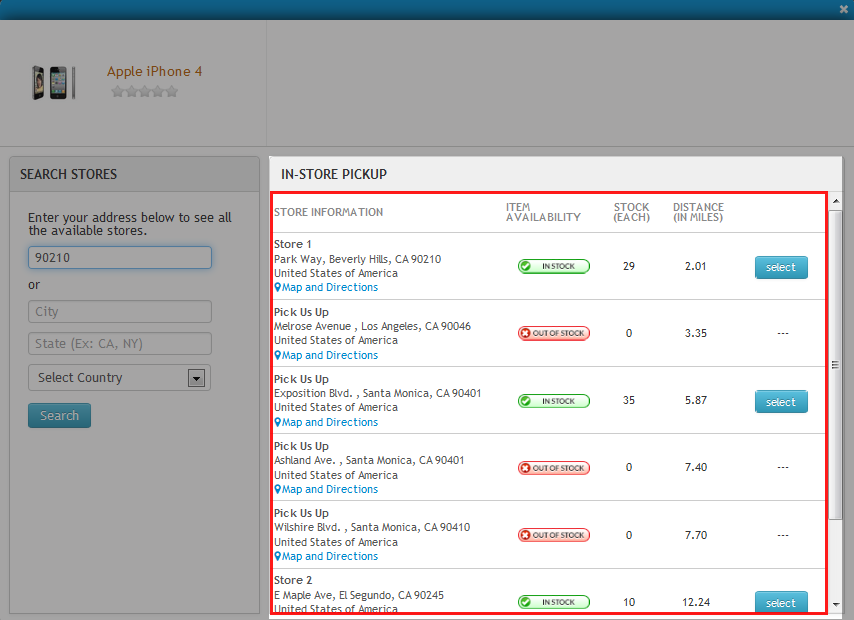The width and height of the screenshot is (854, 620).
Task: Click the State text field
Action: tap(120, 344)
